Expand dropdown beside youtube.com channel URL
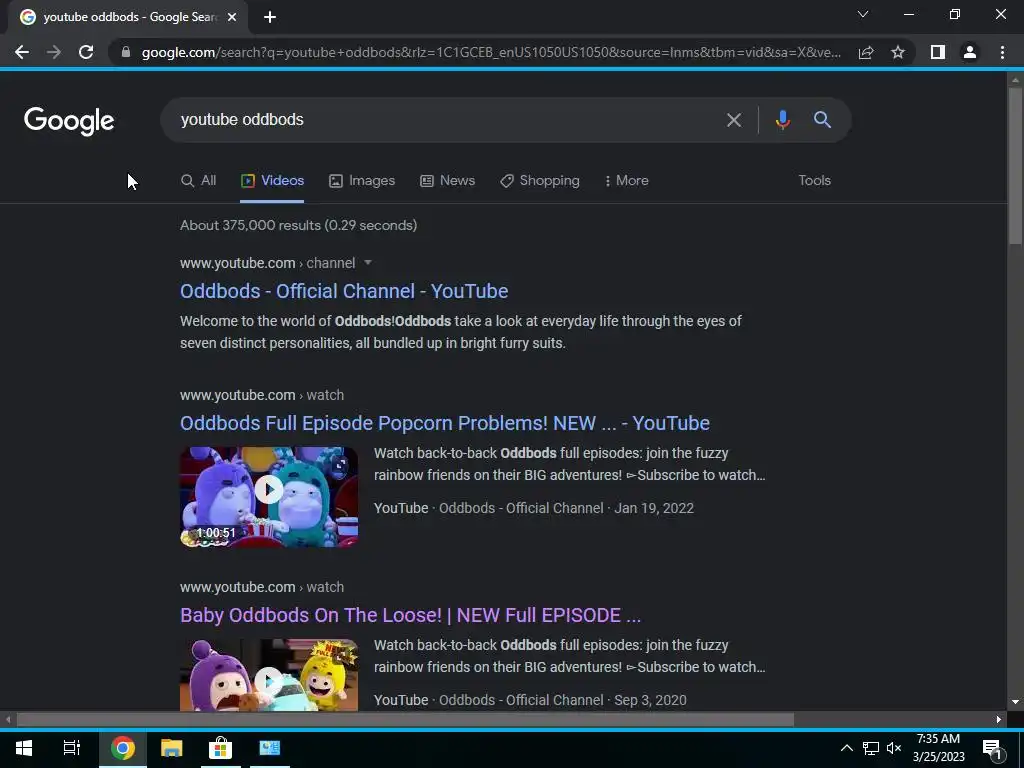The height and width of the screenshot is (768, 1024). click(368, 263)
